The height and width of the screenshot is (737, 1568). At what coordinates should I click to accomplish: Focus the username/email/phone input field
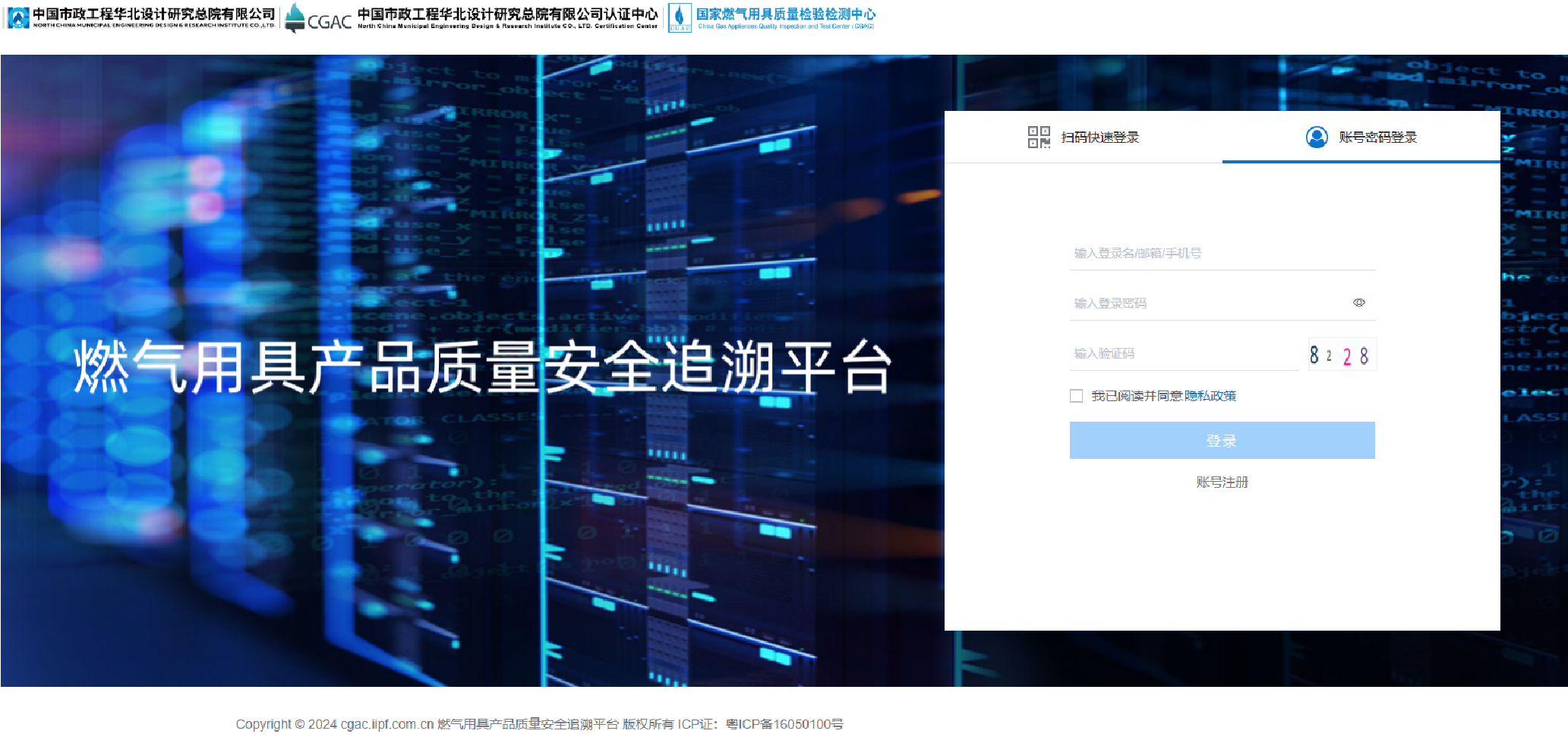click(1221, 253)
